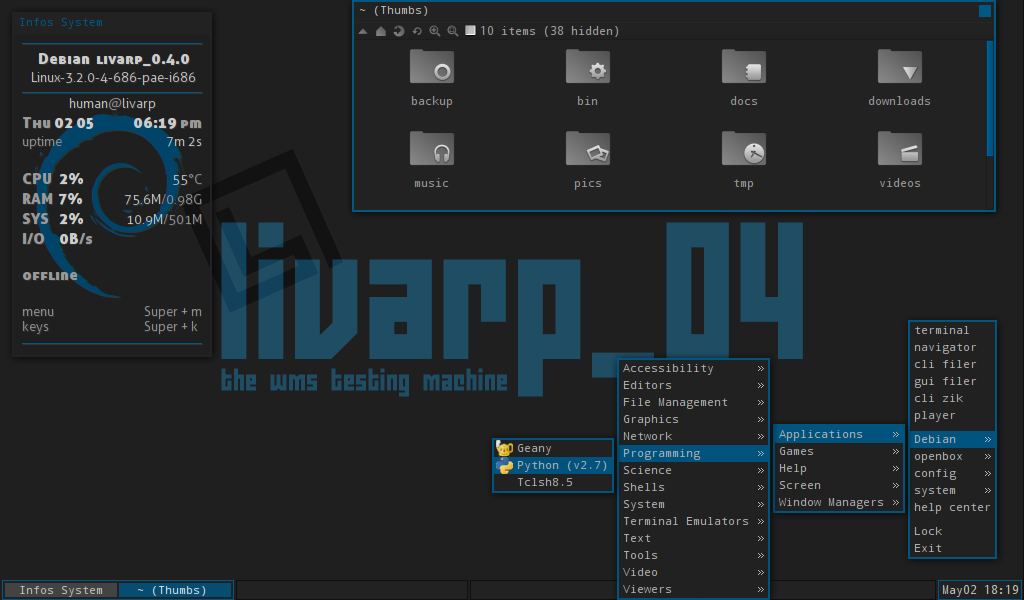The width and height of the screenshot is (1024, 600).
Task: Select the Programming menu entry
Action: [693, 453]
